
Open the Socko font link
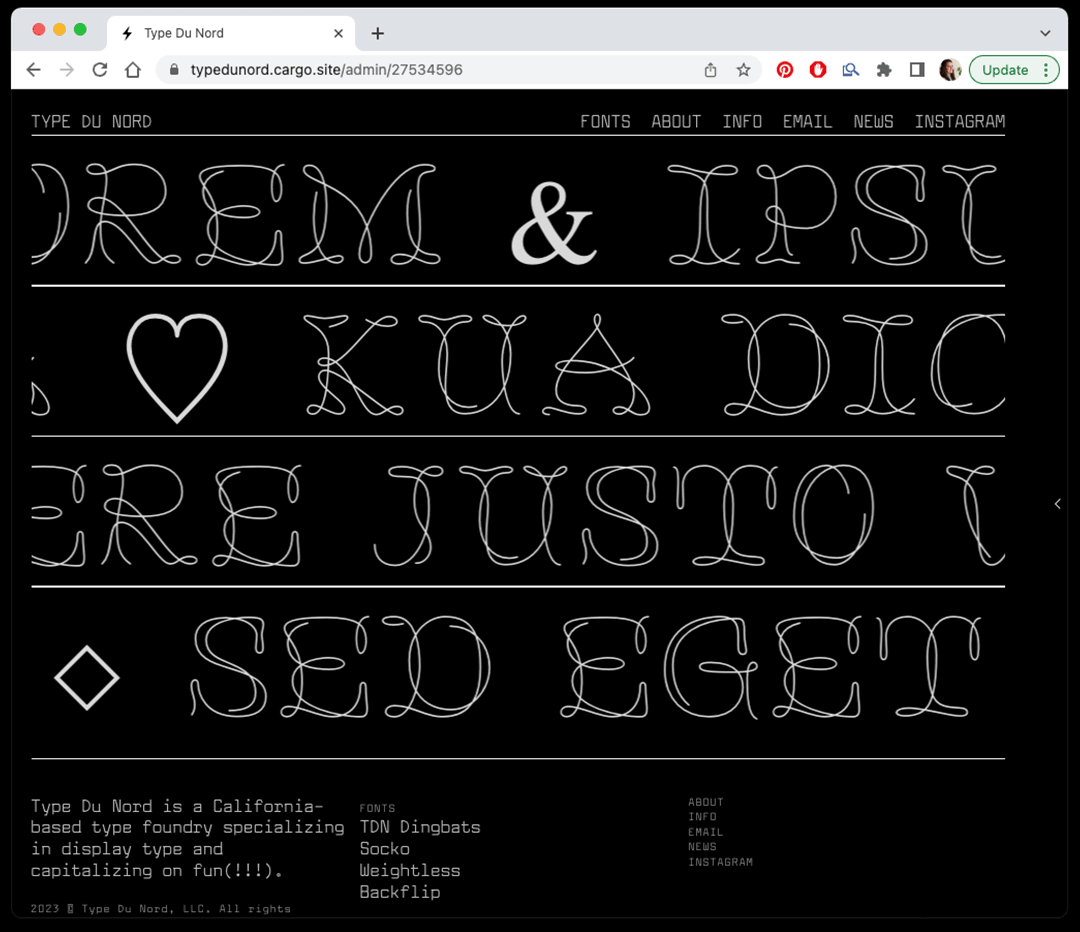coord(384,849)
